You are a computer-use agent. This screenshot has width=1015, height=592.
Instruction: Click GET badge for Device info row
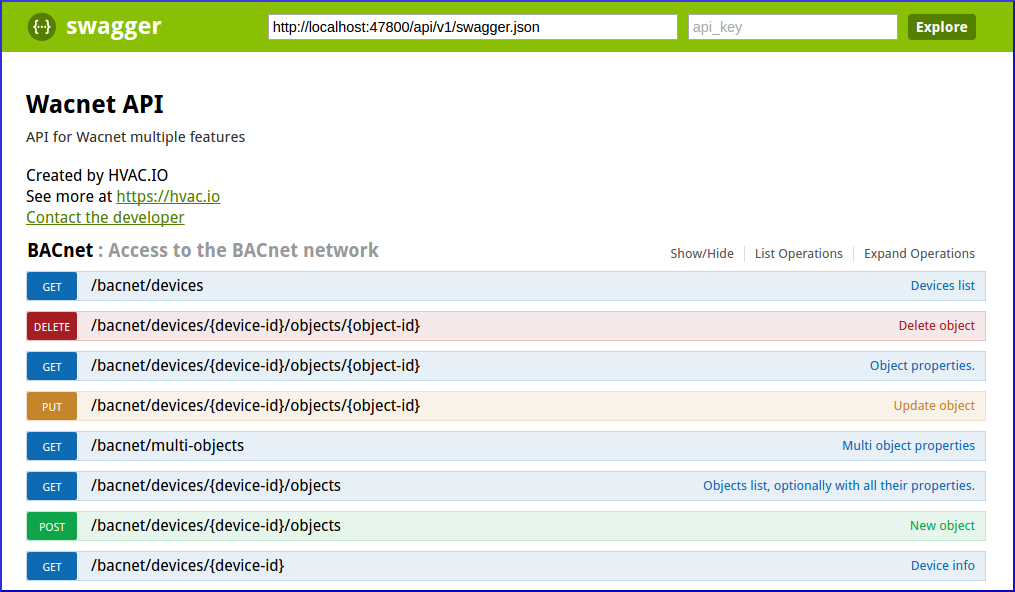coord(52,567)
